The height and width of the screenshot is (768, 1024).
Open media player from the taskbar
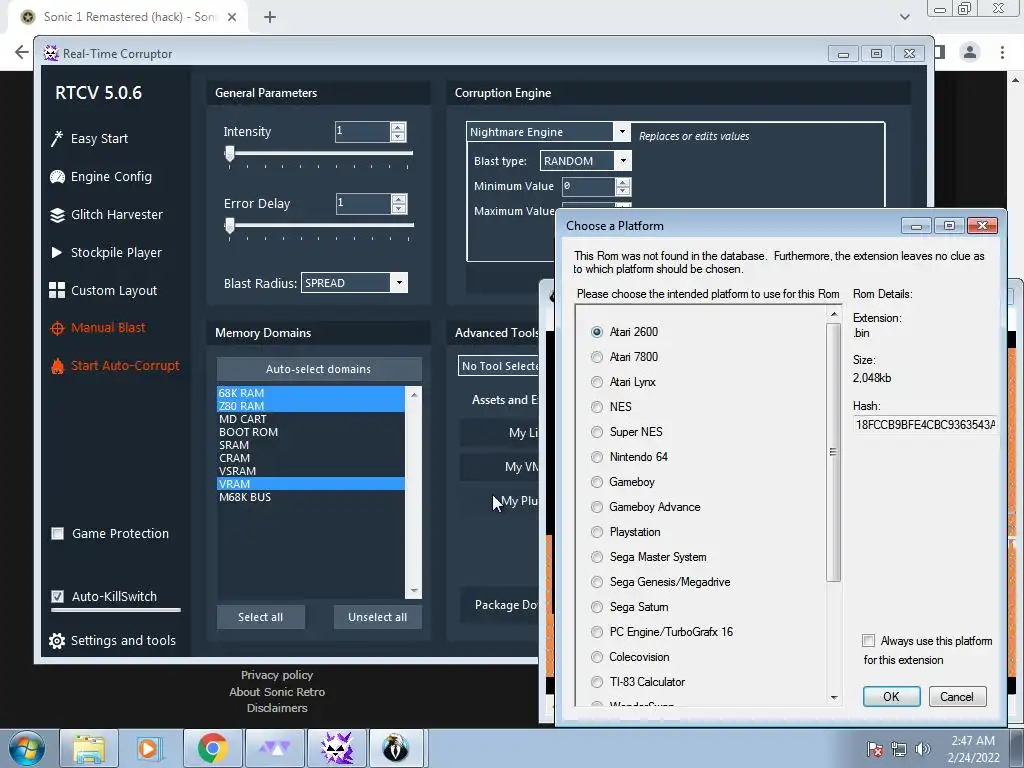[148, 748]
